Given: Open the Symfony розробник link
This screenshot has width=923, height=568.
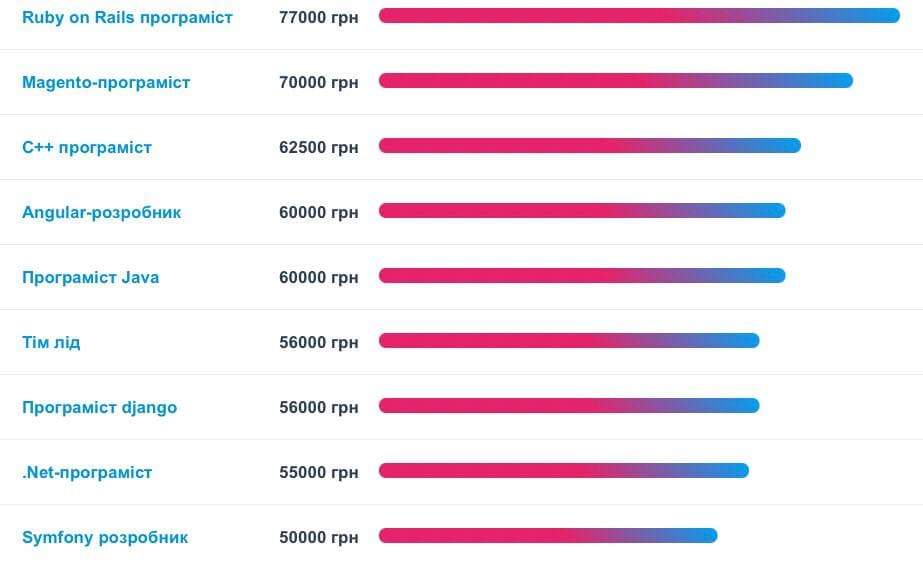Looking at the screenshot, I should point(105,537).
